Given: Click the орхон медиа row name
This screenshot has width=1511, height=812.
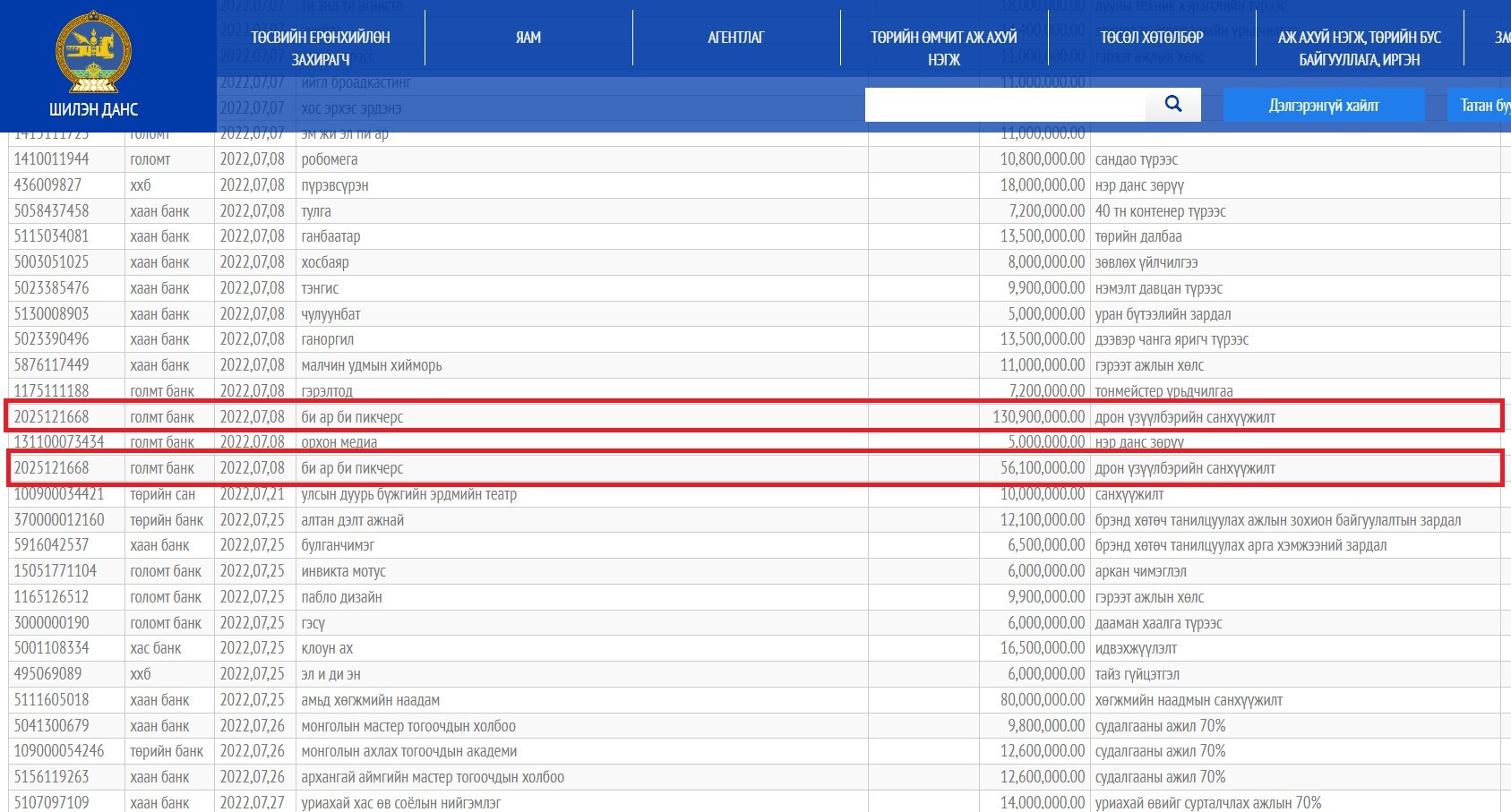Looking at the screenshot, I should coord(339,442).
